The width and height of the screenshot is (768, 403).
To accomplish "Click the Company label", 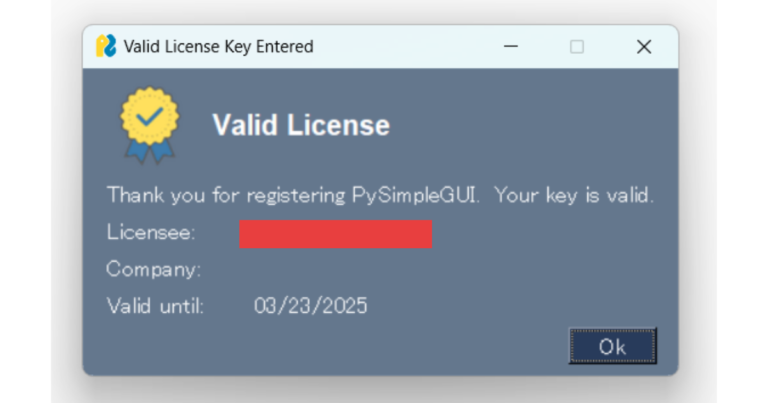I will [153, 269].
